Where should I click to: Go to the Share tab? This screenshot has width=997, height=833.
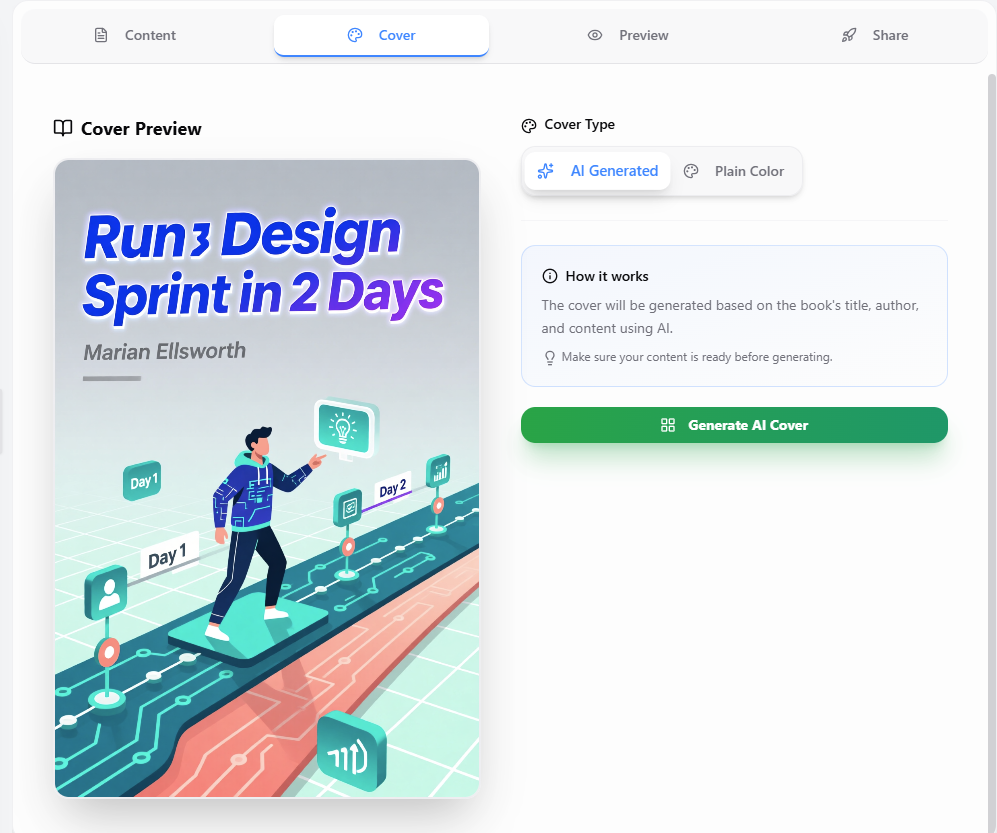889,35
